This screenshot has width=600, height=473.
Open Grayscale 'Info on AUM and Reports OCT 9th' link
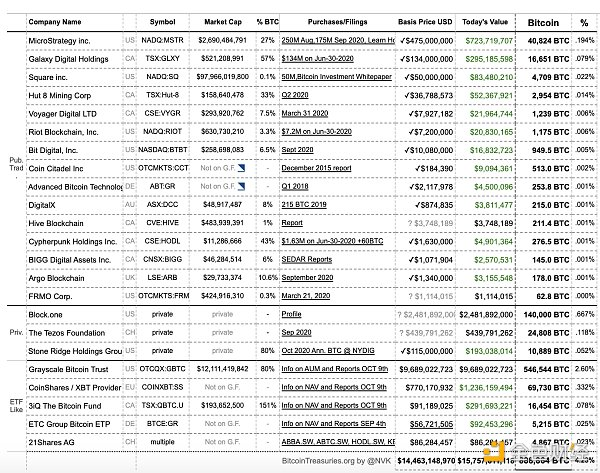[x=334, y=369]
